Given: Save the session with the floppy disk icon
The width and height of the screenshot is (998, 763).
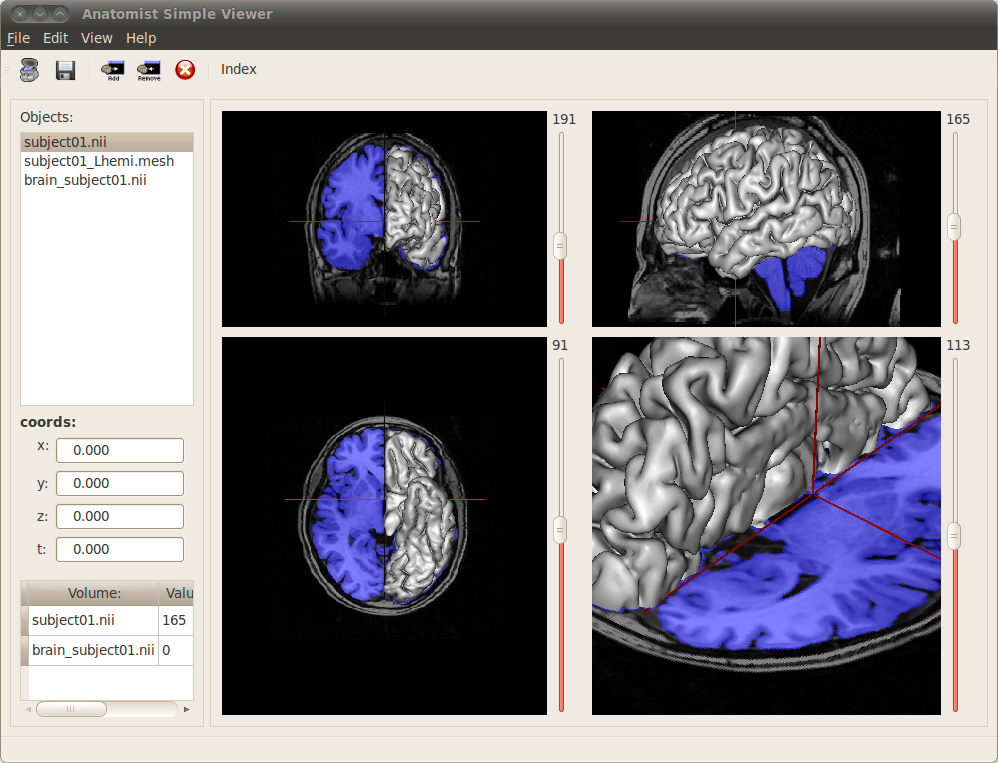Looking at the screenshot, I should click(65, 70).
